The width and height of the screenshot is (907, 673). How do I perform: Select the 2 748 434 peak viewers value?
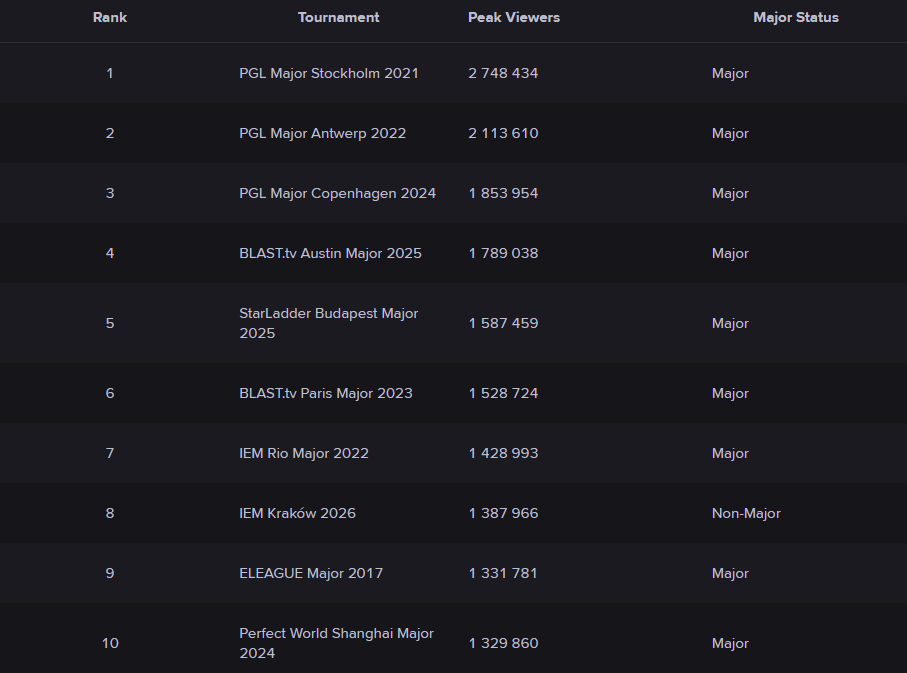point(503,73)
